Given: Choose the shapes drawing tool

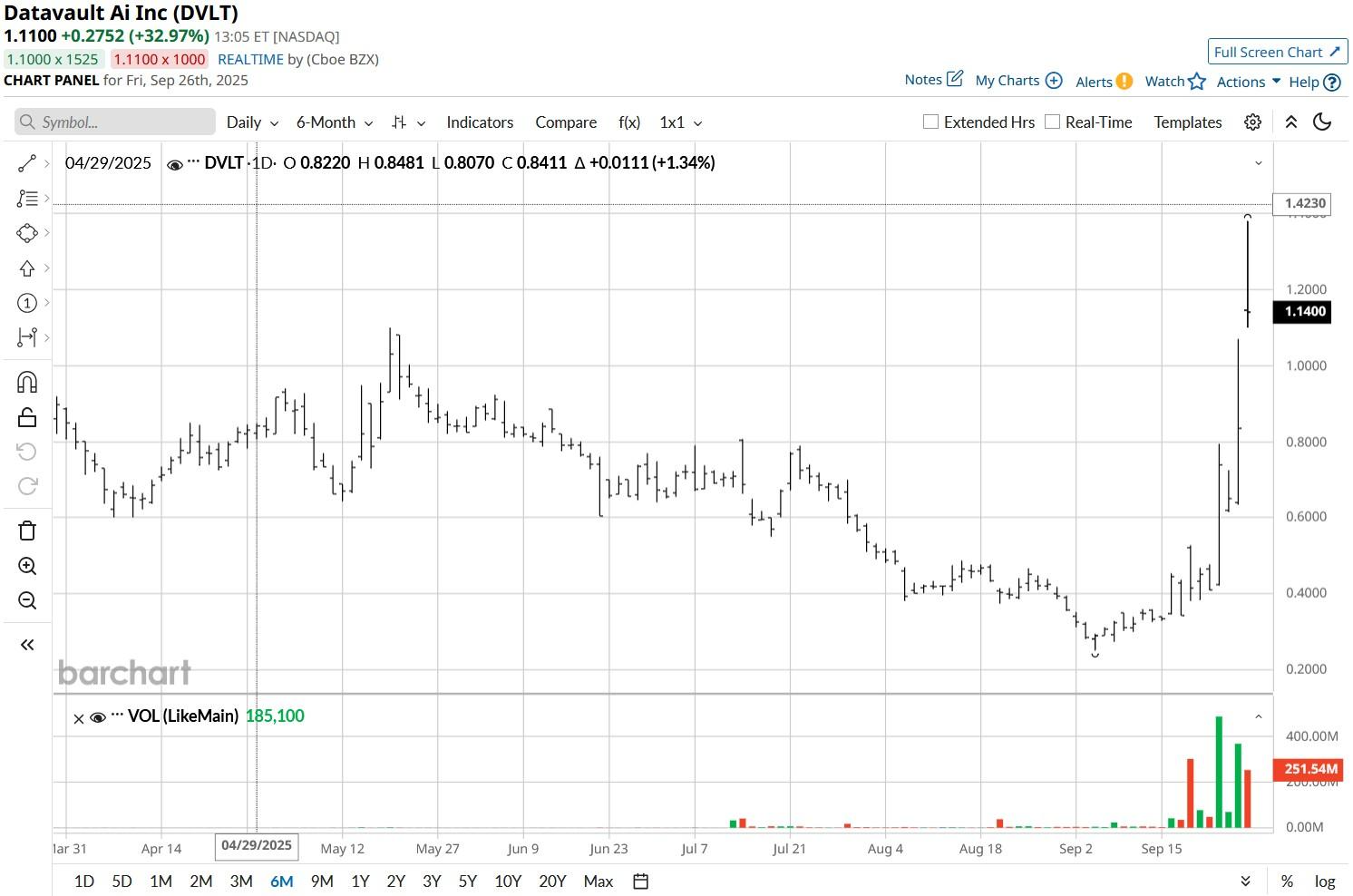Looking at the screenshot, I should click(x=27, y=233).
